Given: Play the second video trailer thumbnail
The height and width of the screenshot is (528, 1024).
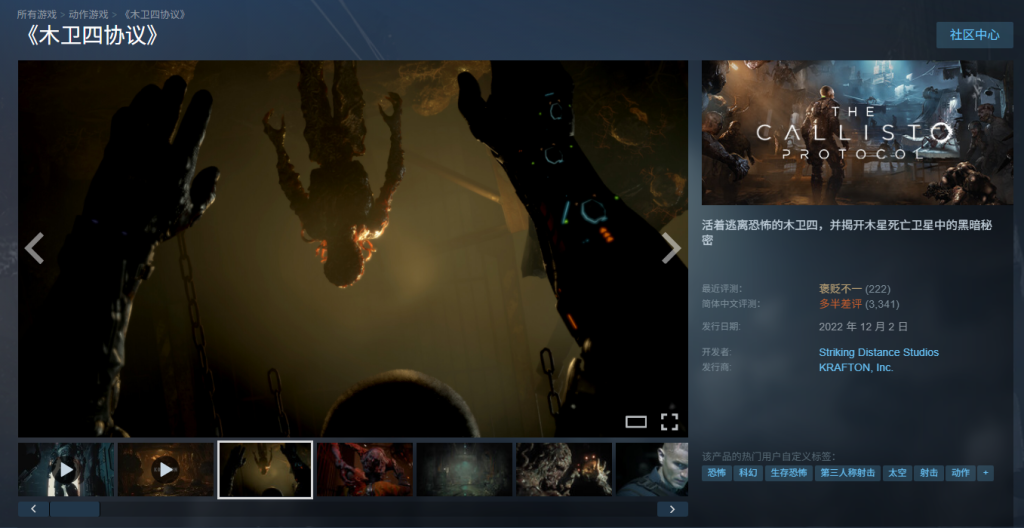Looking at the screenshot, I should click(165, 469).
